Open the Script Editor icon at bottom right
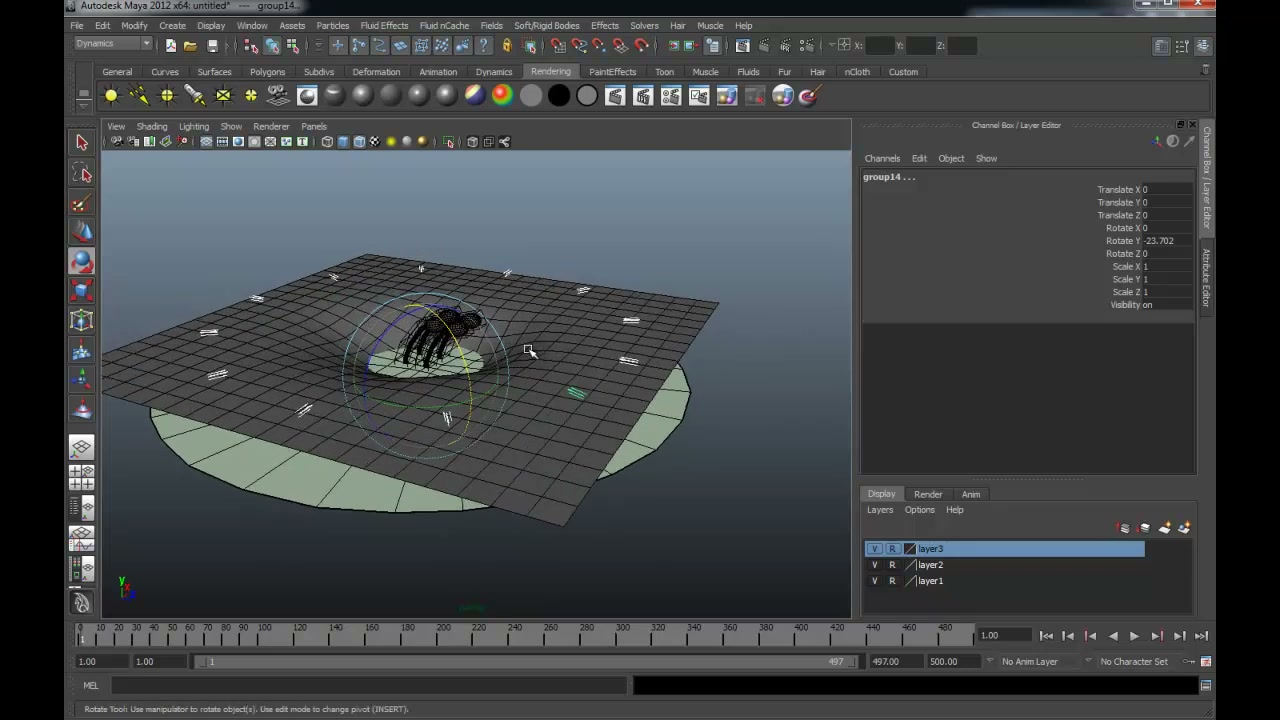The height and width of the screenshot is (720, 1280). (x=1206, y=685)
